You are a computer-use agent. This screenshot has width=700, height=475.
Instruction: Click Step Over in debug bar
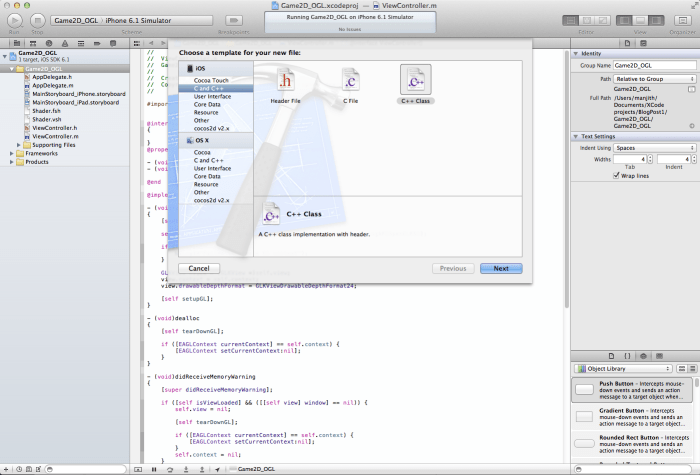(170, 469)
